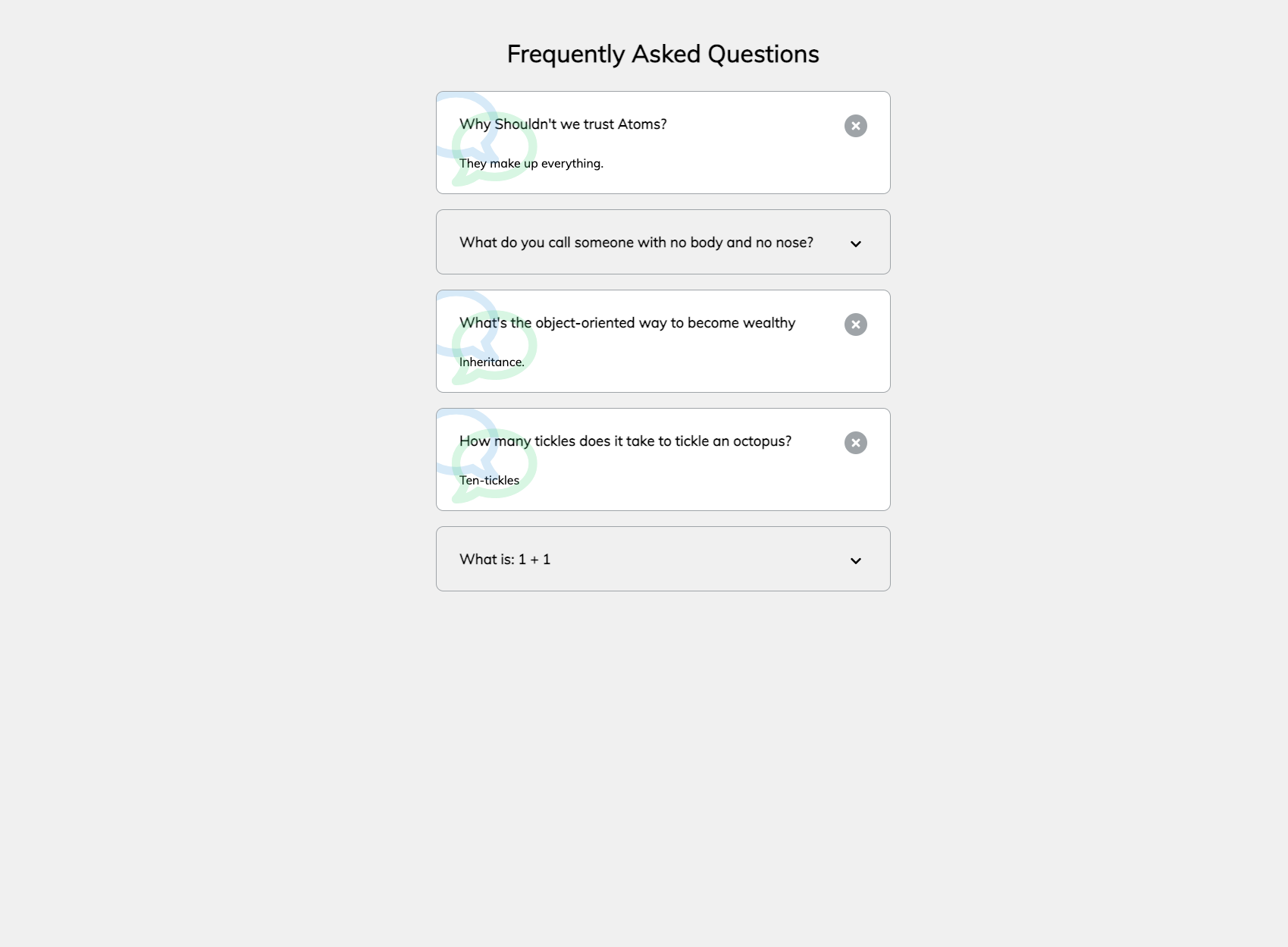Expand 'no body and no nose' chevron

(x=855, y=244)
